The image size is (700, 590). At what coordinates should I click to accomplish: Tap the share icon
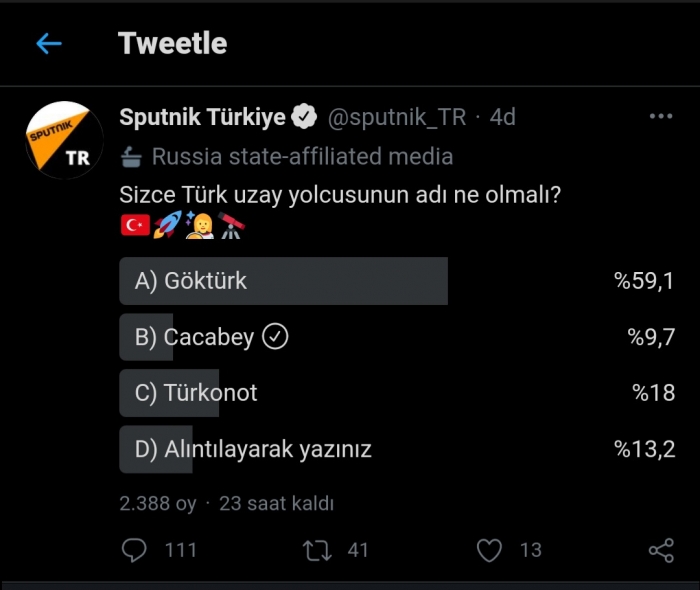click(661, 549)
